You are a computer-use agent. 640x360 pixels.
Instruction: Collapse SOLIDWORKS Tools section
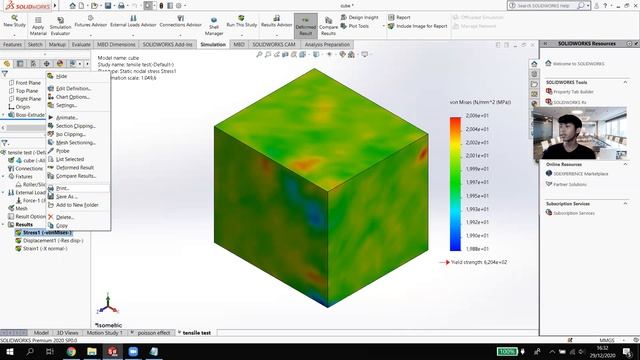(x=625, y=82)
